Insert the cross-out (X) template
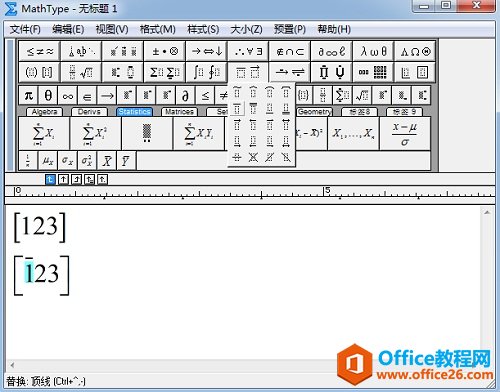This screenshot has height=392, width=500. 253,157
